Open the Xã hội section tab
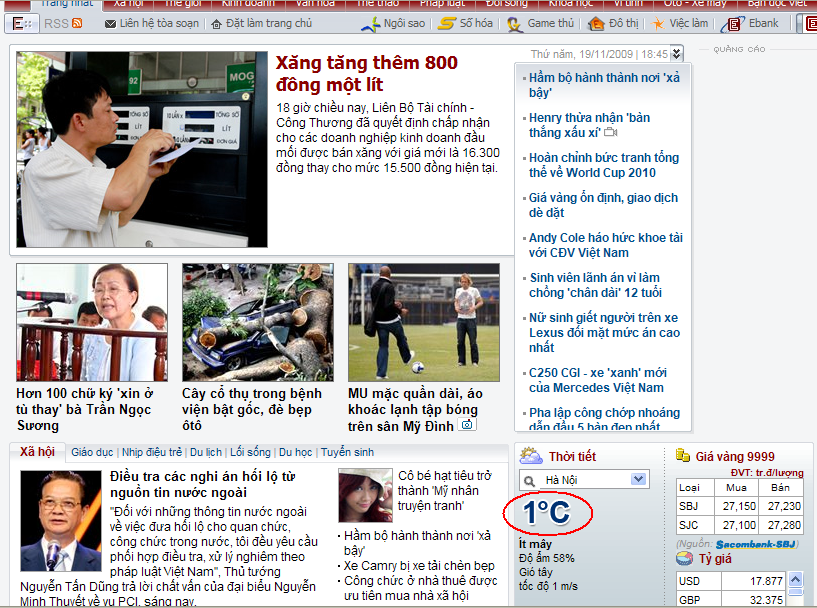This screenshot has width=817, height=608. (x=38, y=452)
